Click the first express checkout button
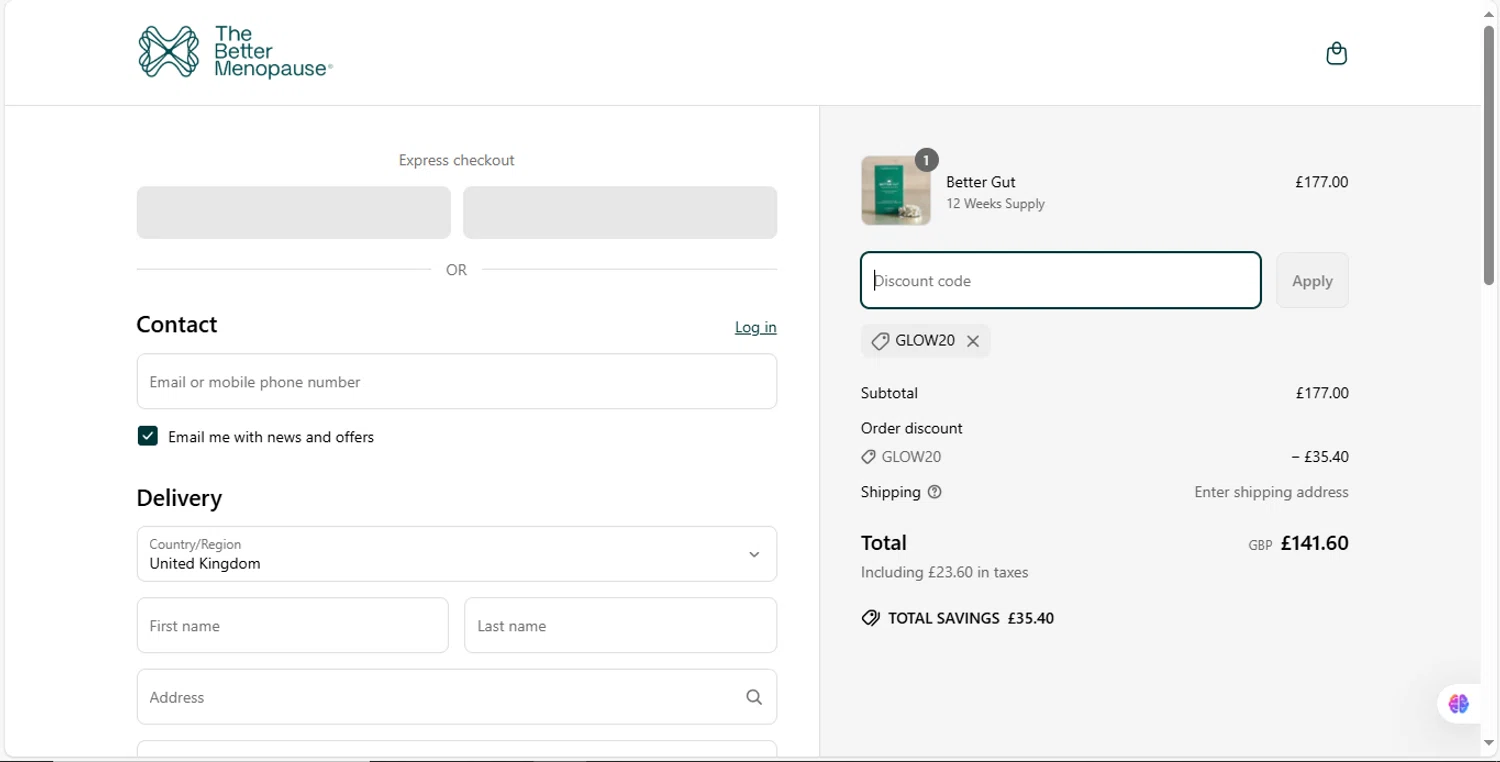1500x762 pixels. 294,212
